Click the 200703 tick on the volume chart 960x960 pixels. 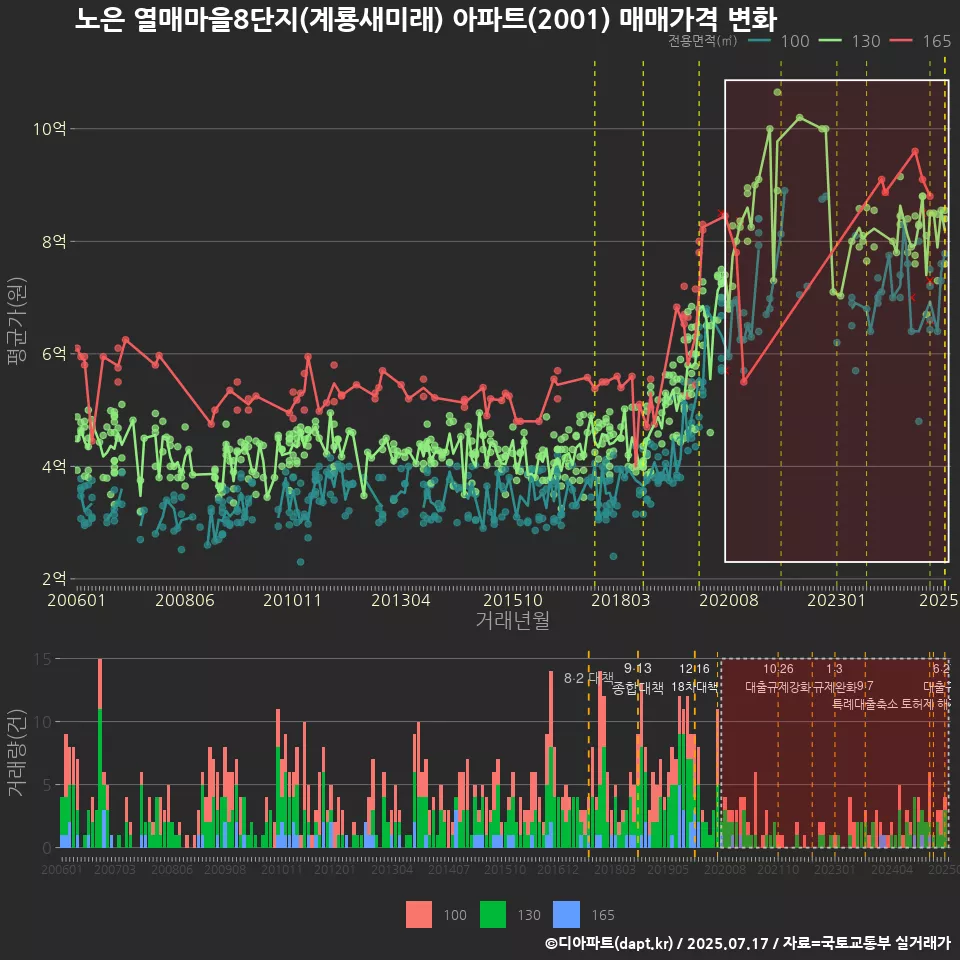tap(114, 869)
